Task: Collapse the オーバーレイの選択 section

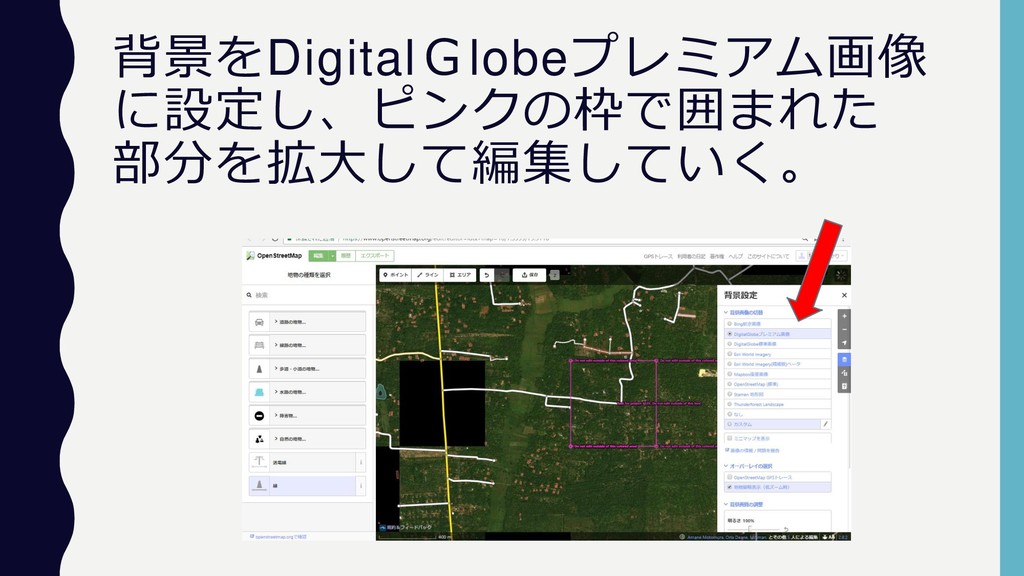Action: point(748,466)
